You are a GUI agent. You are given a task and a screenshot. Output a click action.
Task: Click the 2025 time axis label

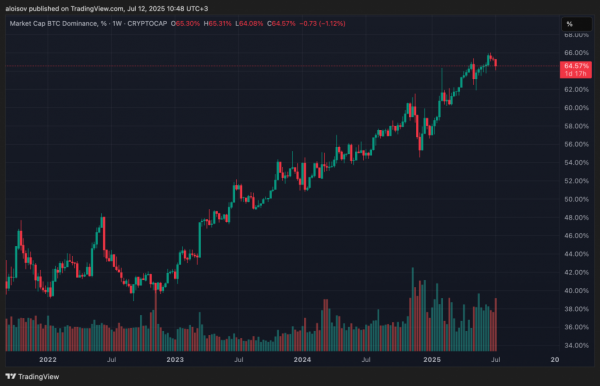(432, 360)
